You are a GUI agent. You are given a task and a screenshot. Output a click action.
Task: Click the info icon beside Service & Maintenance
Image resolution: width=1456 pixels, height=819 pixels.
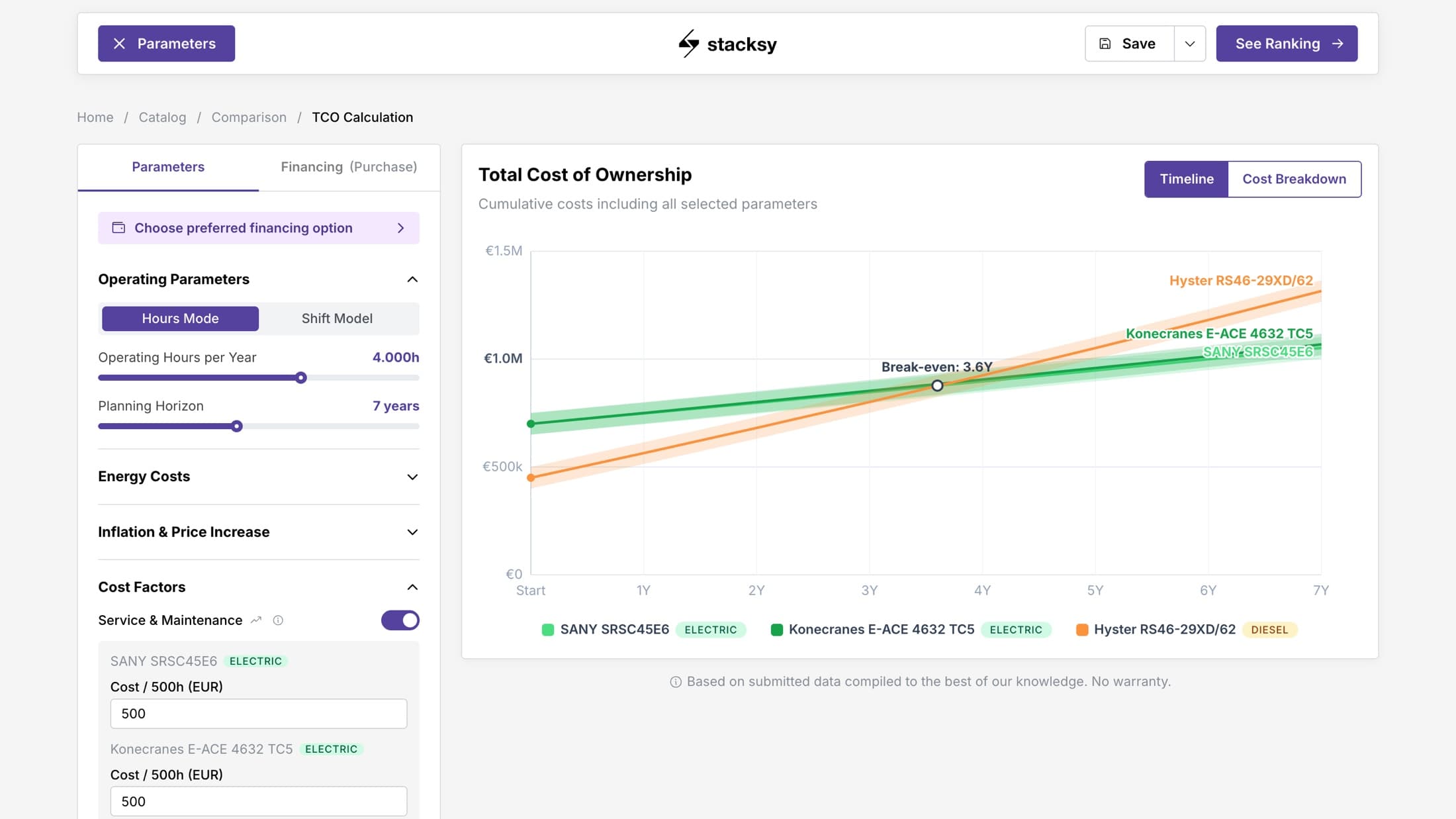pyautogui.click(x=278, y=620)
